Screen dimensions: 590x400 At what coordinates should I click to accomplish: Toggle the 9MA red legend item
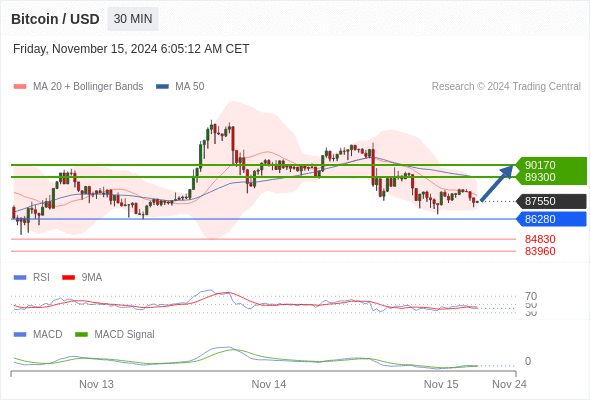point(82,277)
